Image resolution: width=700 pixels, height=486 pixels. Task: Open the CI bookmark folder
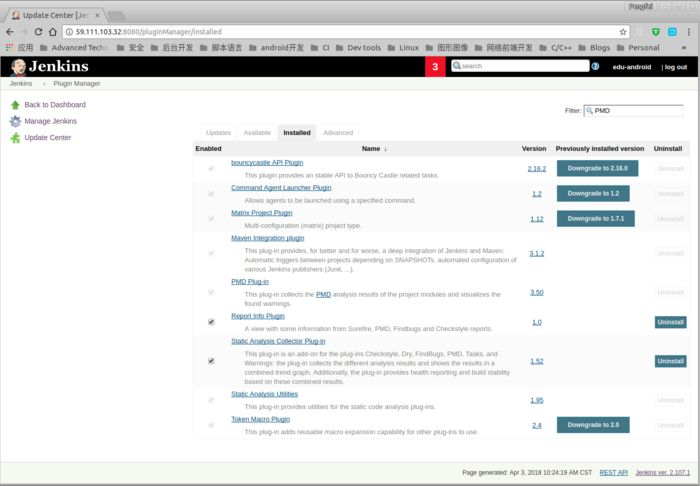[320, 47]
